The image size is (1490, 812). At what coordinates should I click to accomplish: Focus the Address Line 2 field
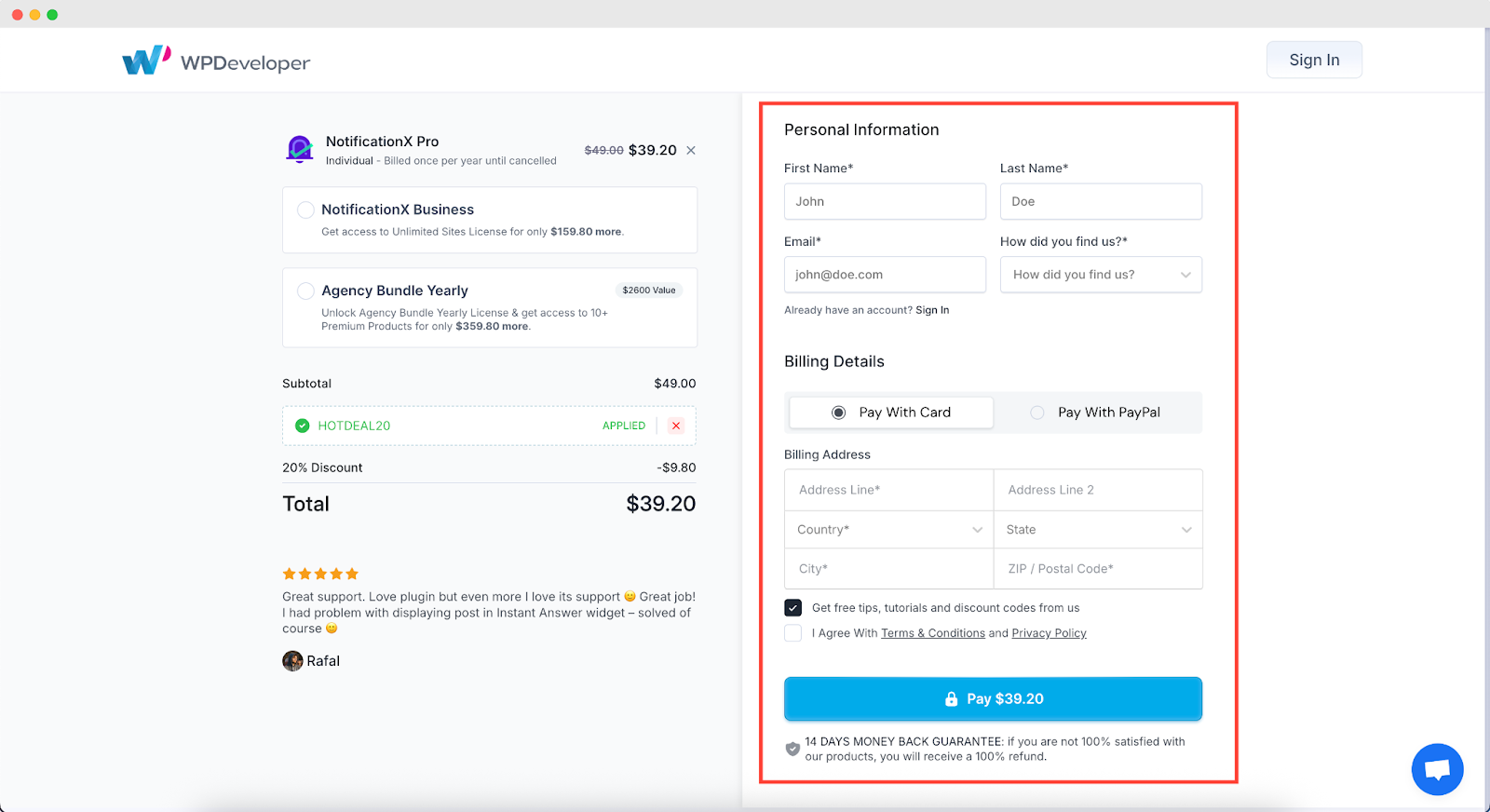pyautogui.click(x=1099, y=490)
